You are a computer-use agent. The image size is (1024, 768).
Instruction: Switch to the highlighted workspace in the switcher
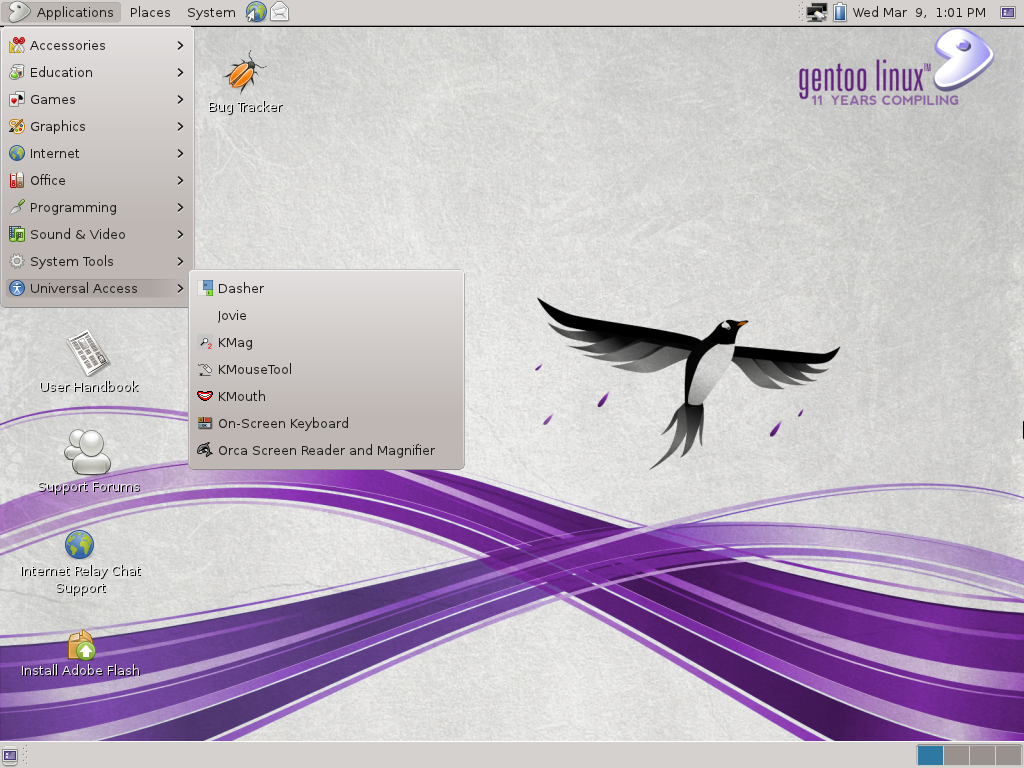(930, 756)
